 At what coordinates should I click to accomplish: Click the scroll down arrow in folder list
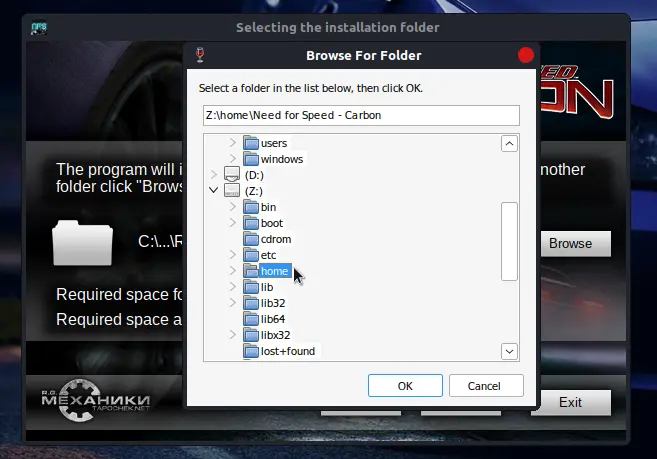click(x=509, y=351)
